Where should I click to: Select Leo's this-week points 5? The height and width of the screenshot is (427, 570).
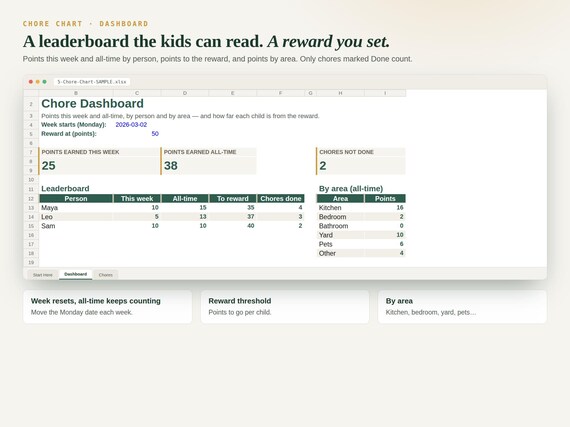point(137,217)
